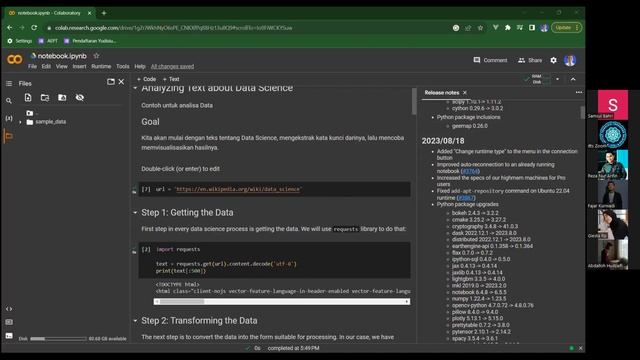This screenshot has height=360, width=640.
Task: Open the Code snippets icon
Action: (x=9, y=309)
